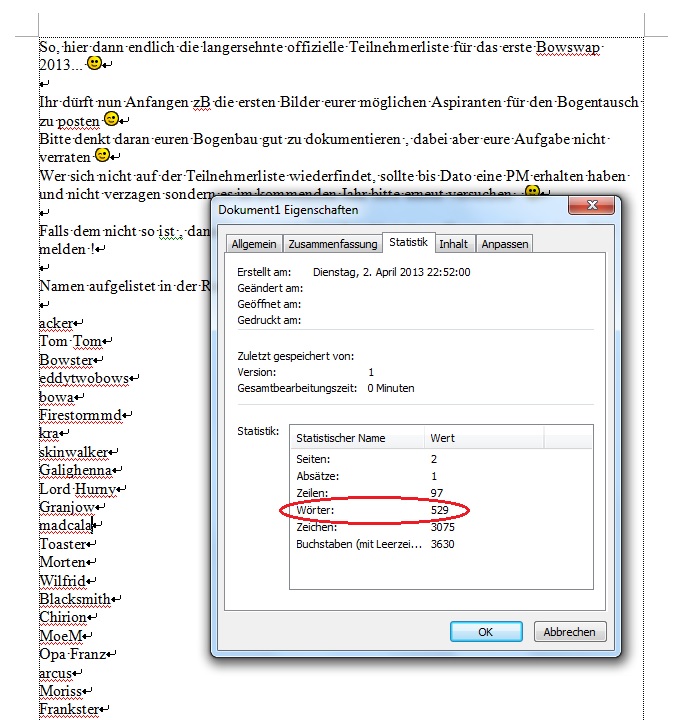Click the smiley emoticon after "2013..."
This screenshot has width=692, height=720.
tap(93, 64)
